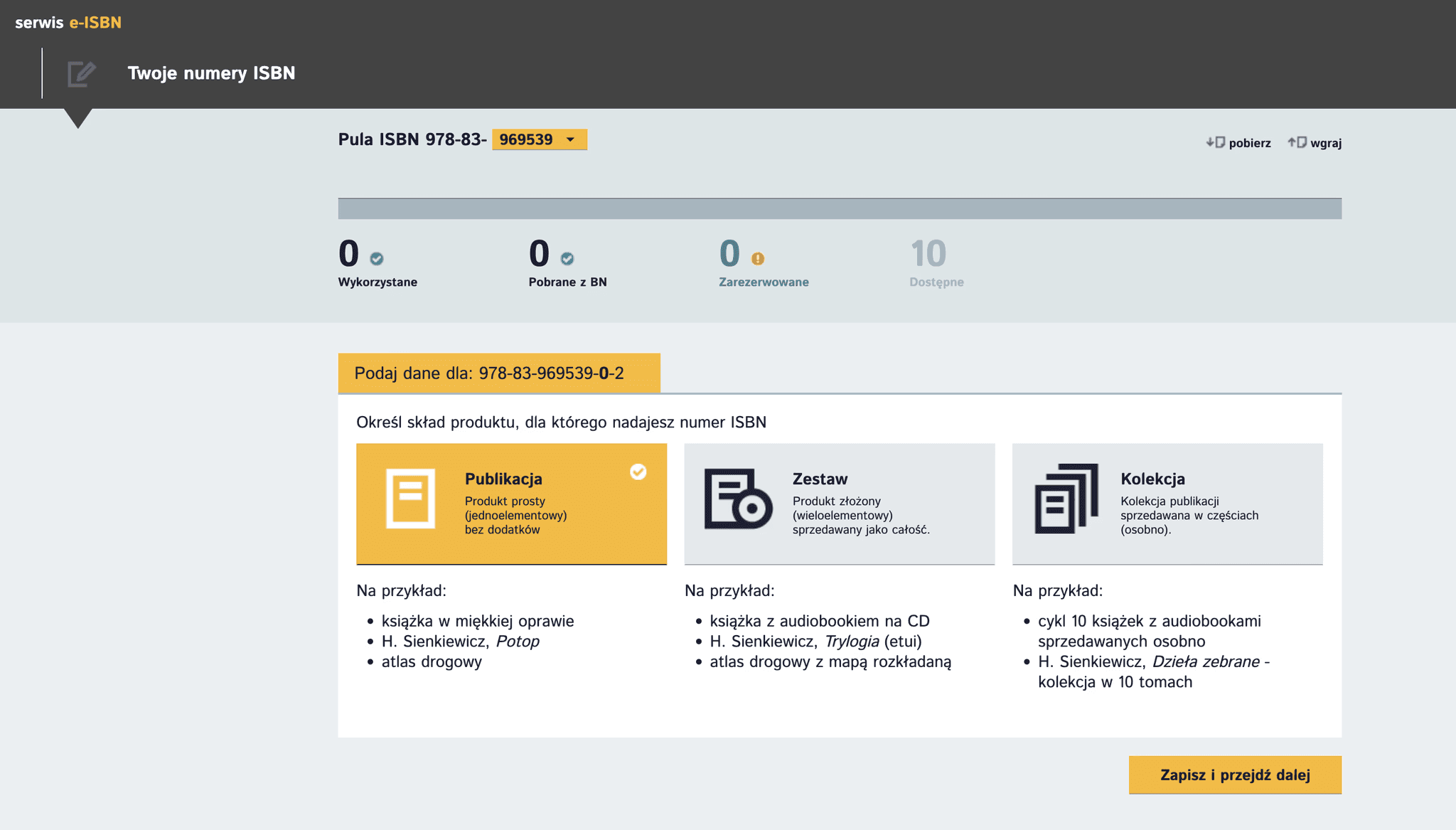Viewport: 1456px width, 830px height.
Task: Click the edit pencil icon in header
Action: [x=81, y=73]
